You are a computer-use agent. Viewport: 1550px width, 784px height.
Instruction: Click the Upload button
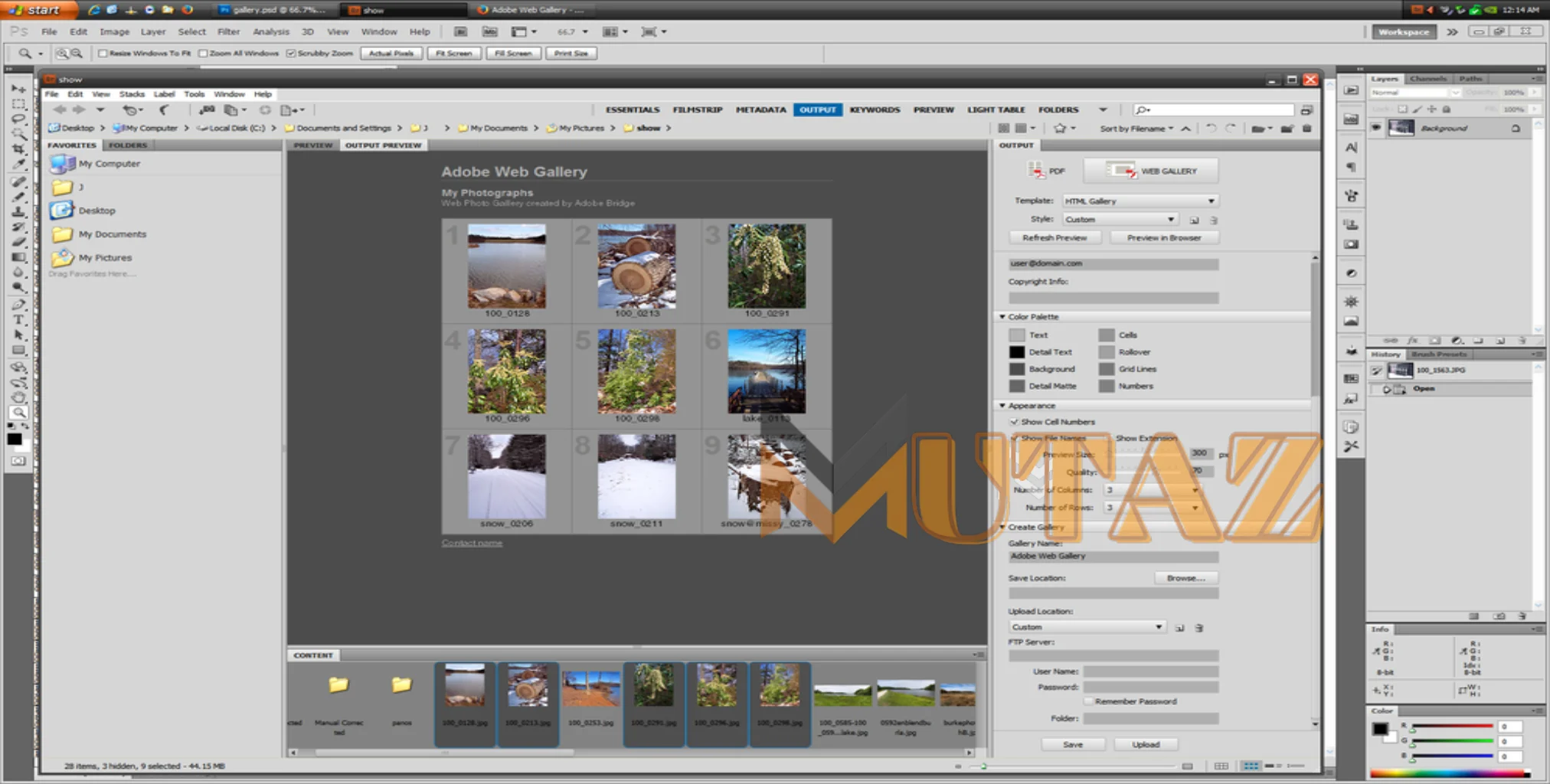(1146, 744)
